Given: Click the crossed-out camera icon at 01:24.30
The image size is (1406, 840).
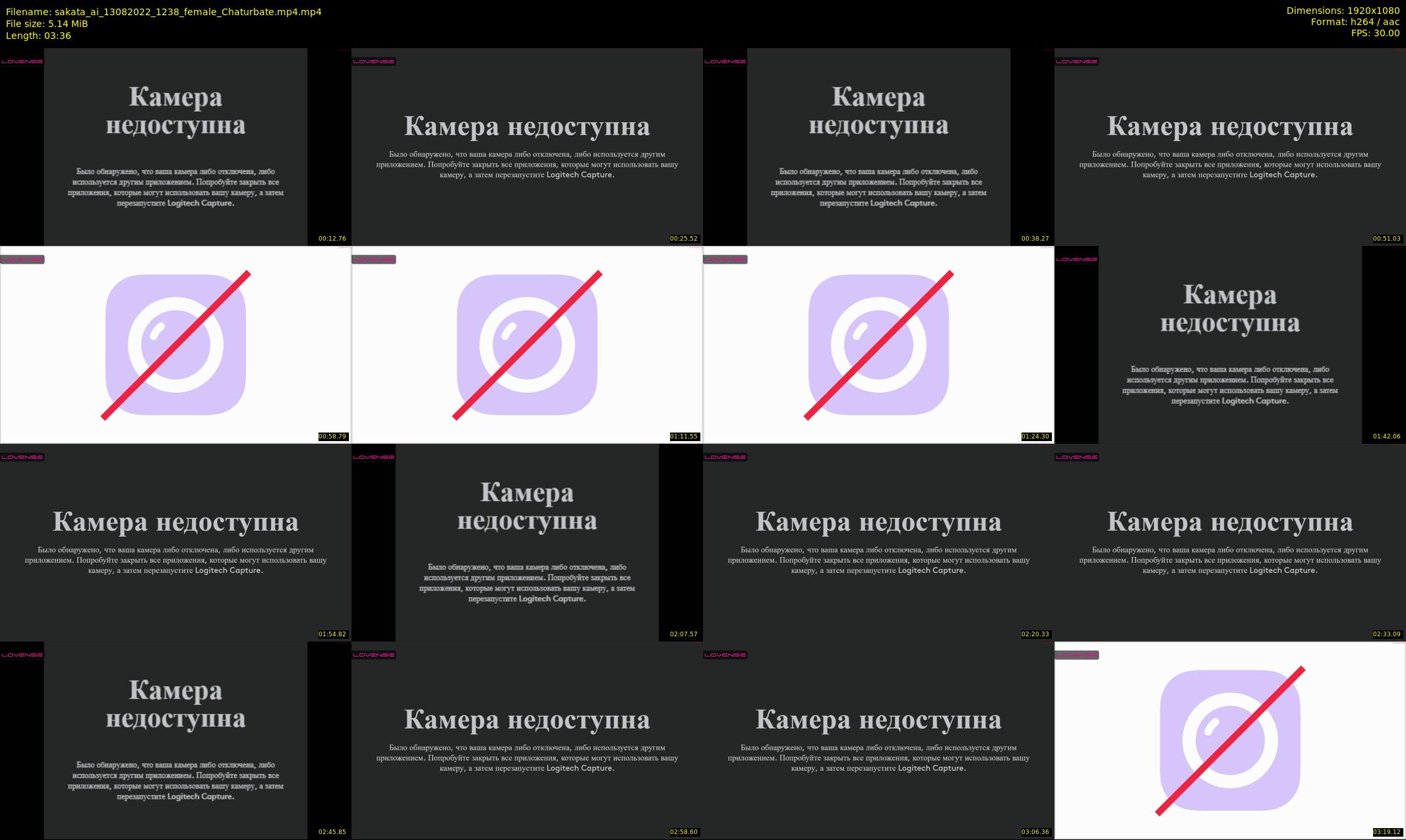Looking at the screenshot, I should coord(878,345).
